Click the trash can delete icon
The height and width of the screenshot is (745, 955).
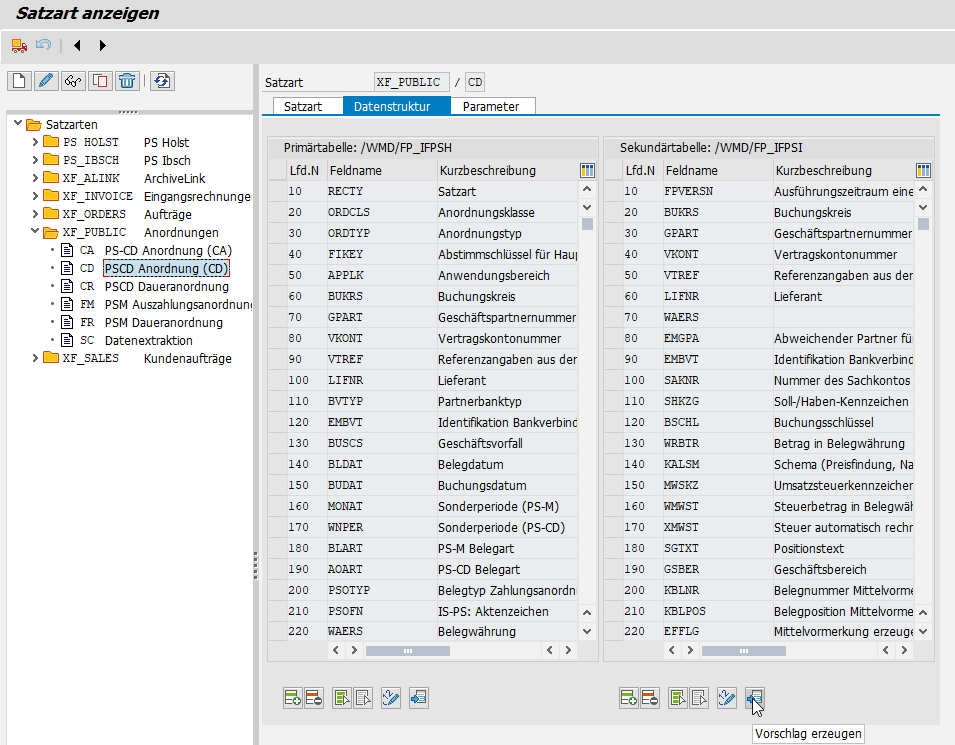(126, 81)
